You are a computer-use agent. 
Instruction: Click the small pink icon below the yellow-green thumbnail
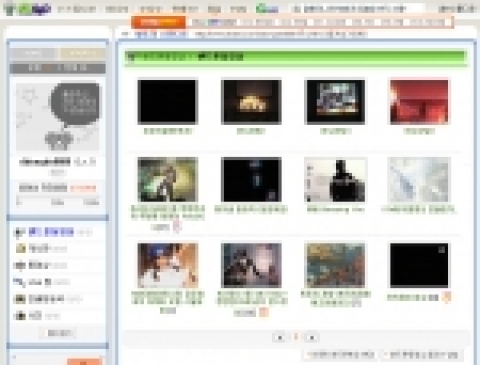(x=177, y=227)
